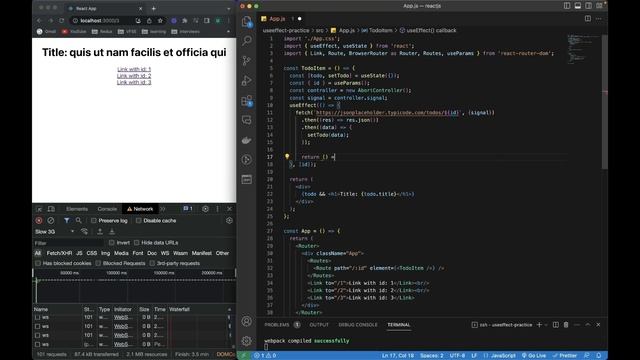Enable the Disable cache checkbox
The height and width of the screenshot is (360, 640).
point(139,220)
